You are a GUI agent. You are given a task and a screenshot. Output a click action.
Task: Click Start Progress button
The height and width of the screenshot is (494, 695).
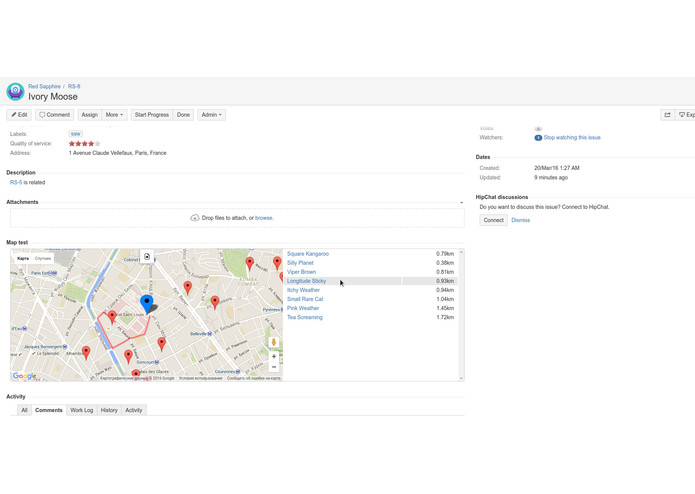152,115
